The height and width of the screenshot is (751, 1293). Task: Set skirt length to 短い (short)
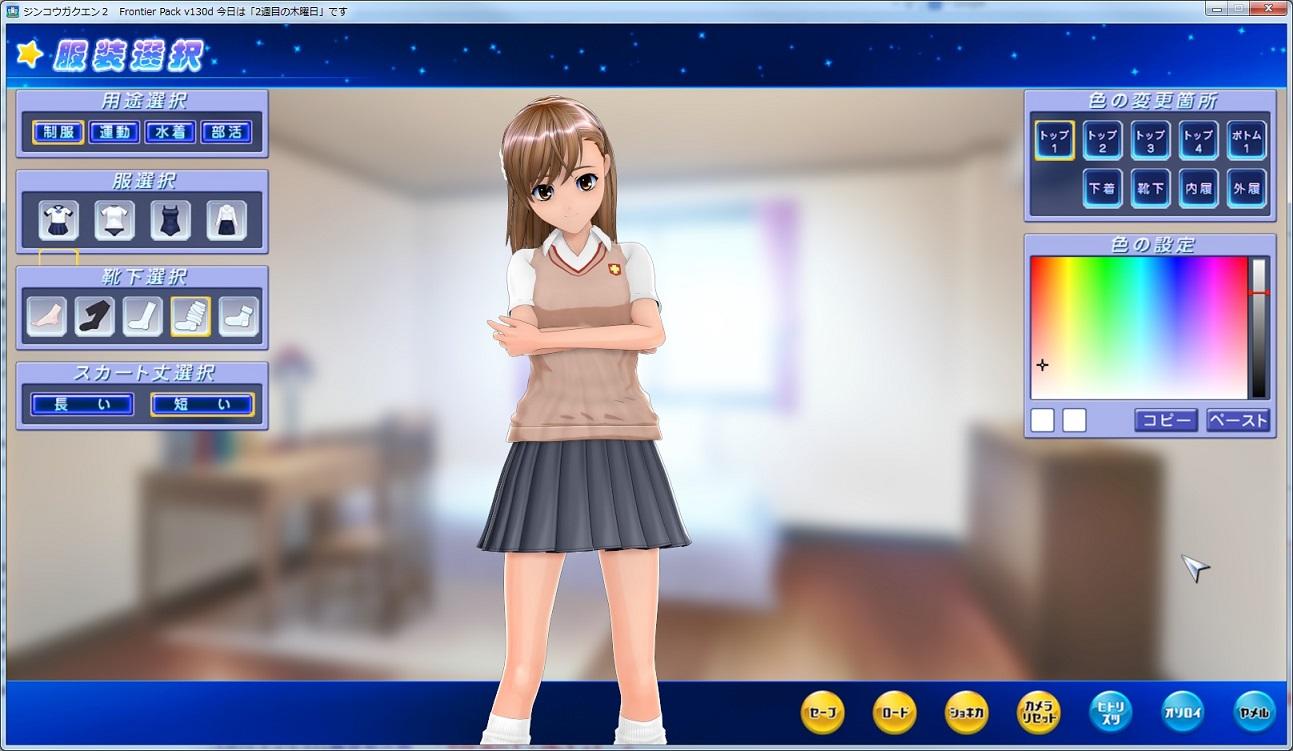tap(202, 404)
